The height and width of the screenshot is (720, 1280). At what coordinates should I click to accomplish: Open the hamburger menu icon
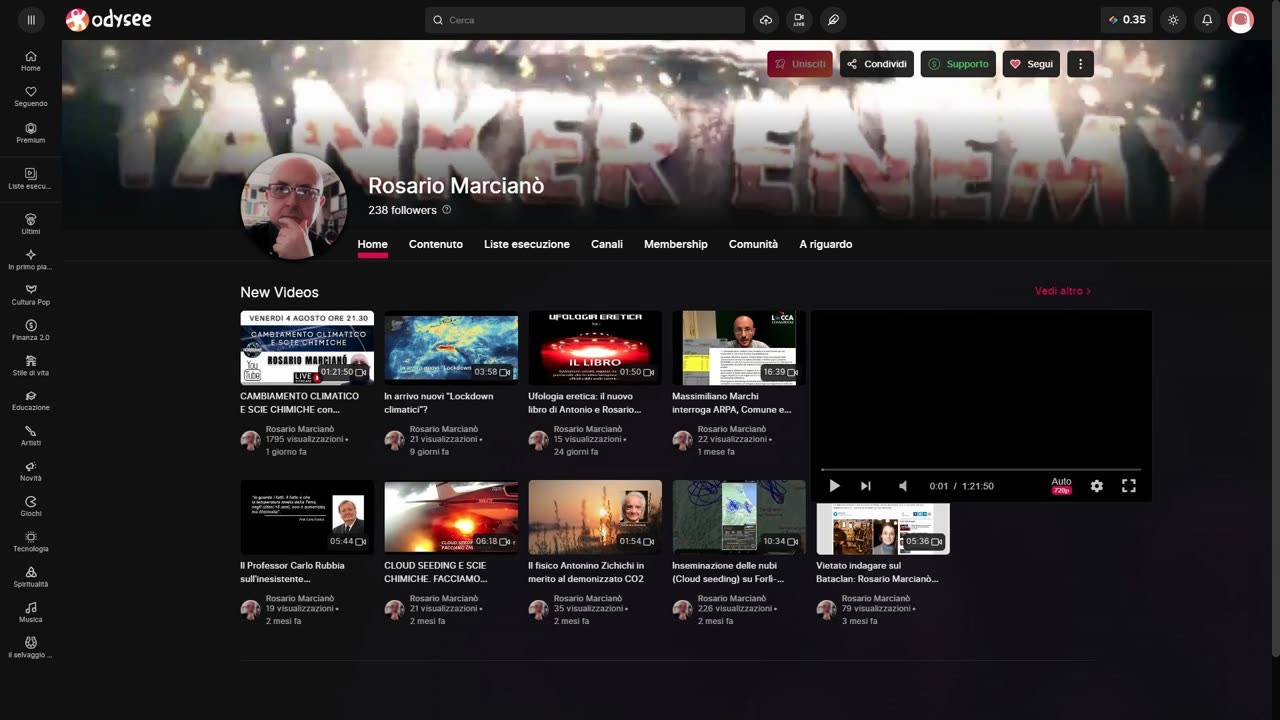[31, 20]
